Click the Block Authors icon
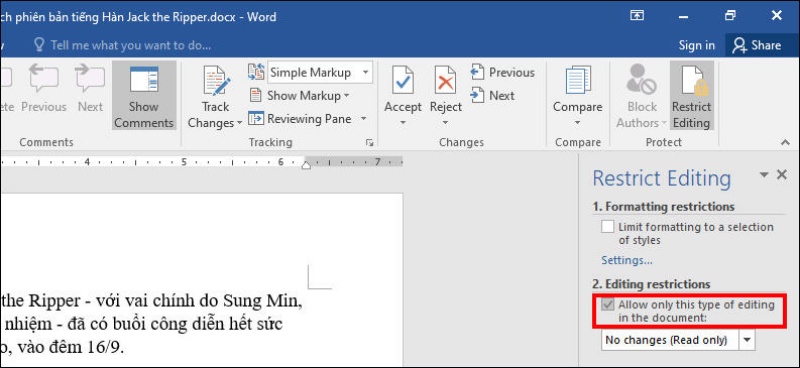The height and width of the screenshot is (368, 800). (x=642, y=80)
